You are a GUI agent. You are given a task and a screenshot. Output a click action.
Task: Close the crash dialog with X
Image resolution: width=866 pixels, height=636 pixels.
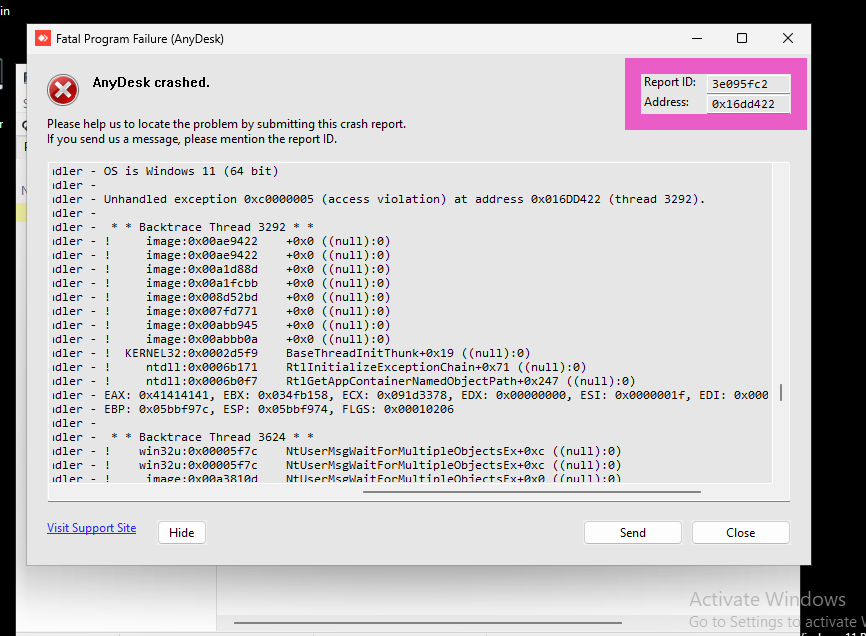(x=788, y=39)
